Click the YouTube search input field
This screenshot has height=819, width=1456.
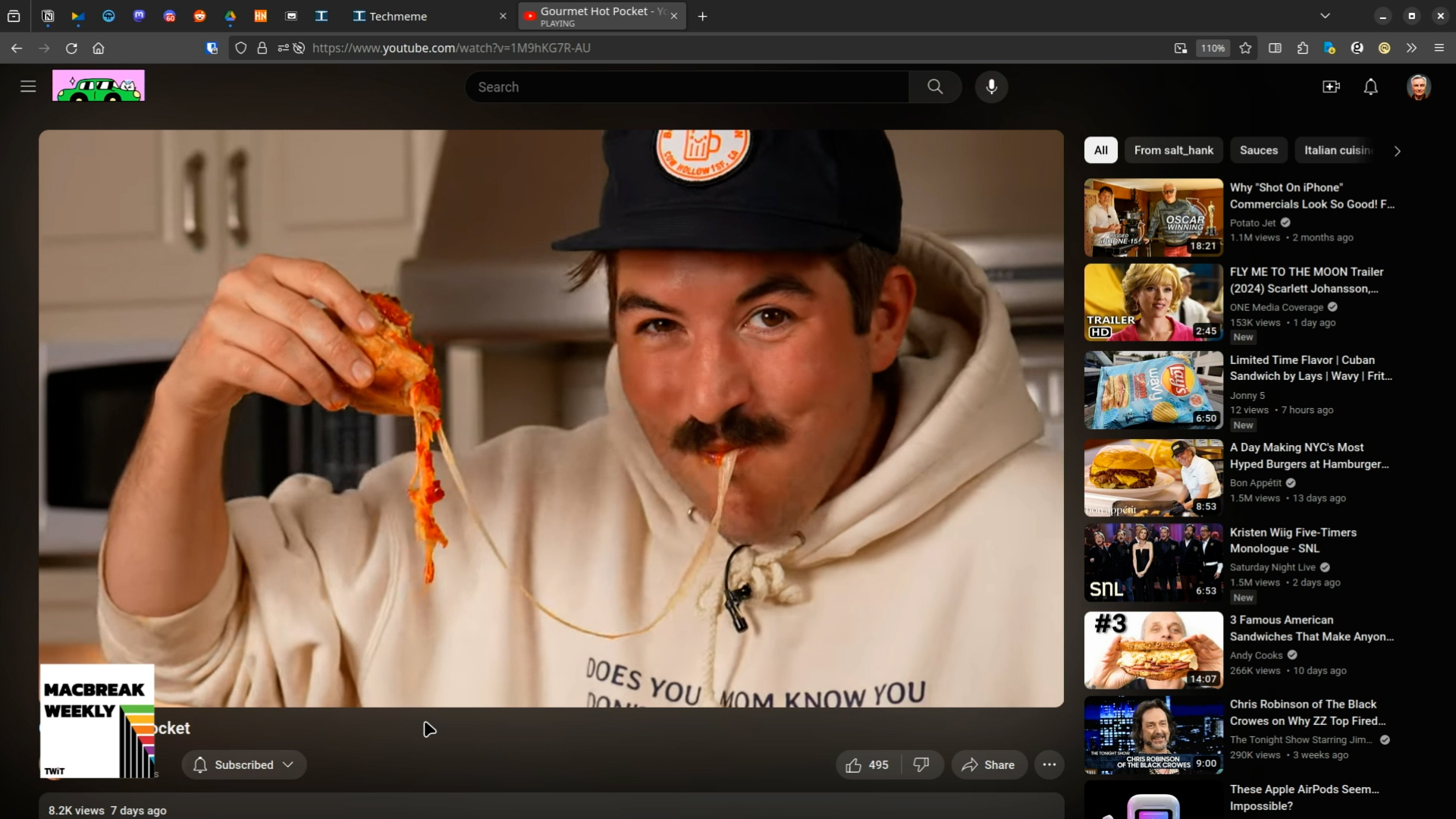(x=686, y=87)
